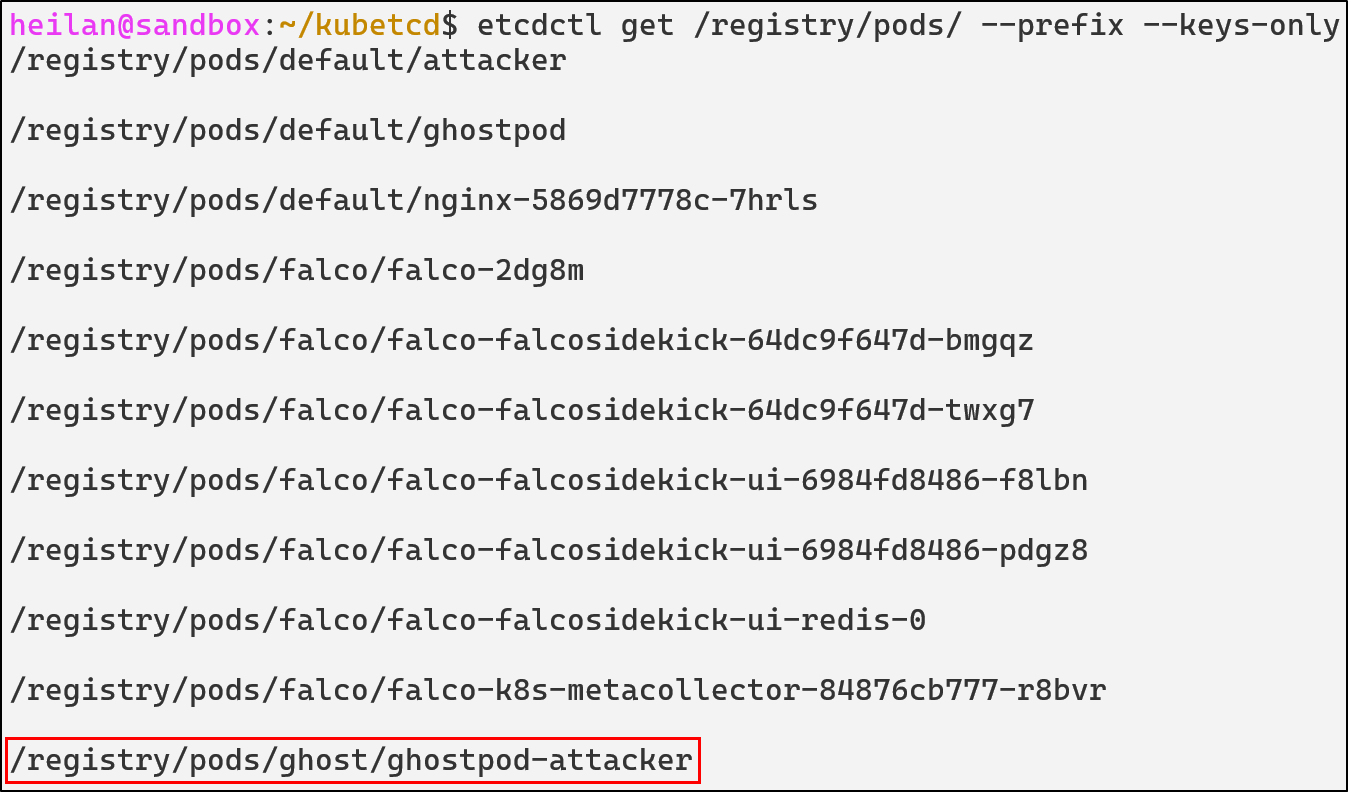Click the heilan@sandbox username in the prompt
Screen dimensions: 1348x792
[135, 25]
